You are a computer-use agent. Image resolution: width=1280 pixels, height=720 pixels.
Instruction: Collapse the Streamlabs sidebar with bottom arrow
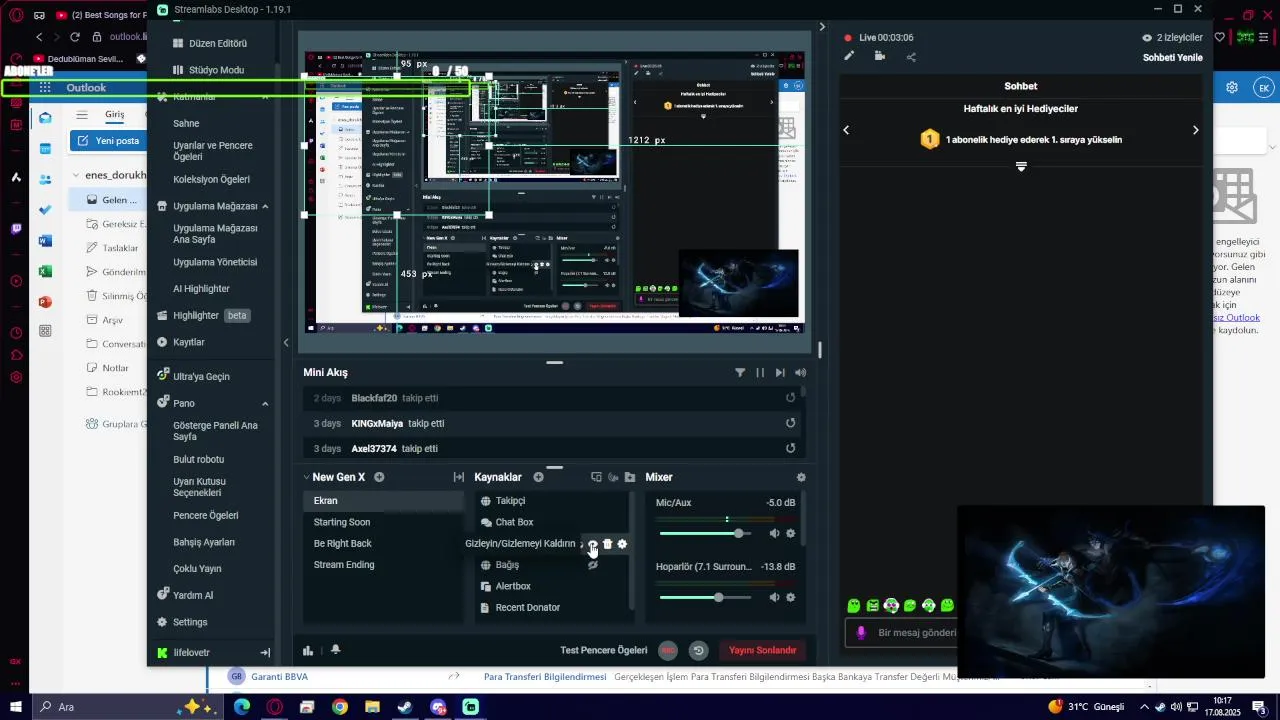coord(265,653)
